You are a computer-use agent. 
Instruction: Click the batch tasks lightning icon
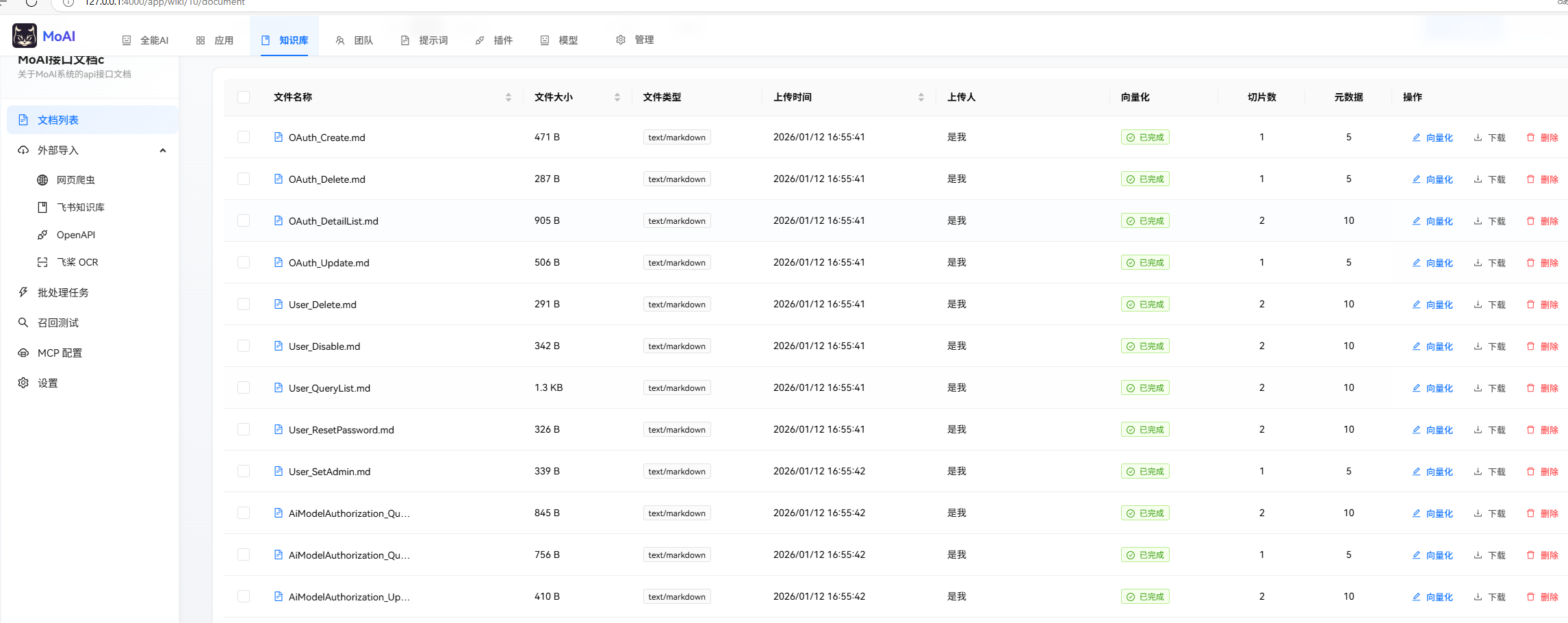[x=23, y=292]
